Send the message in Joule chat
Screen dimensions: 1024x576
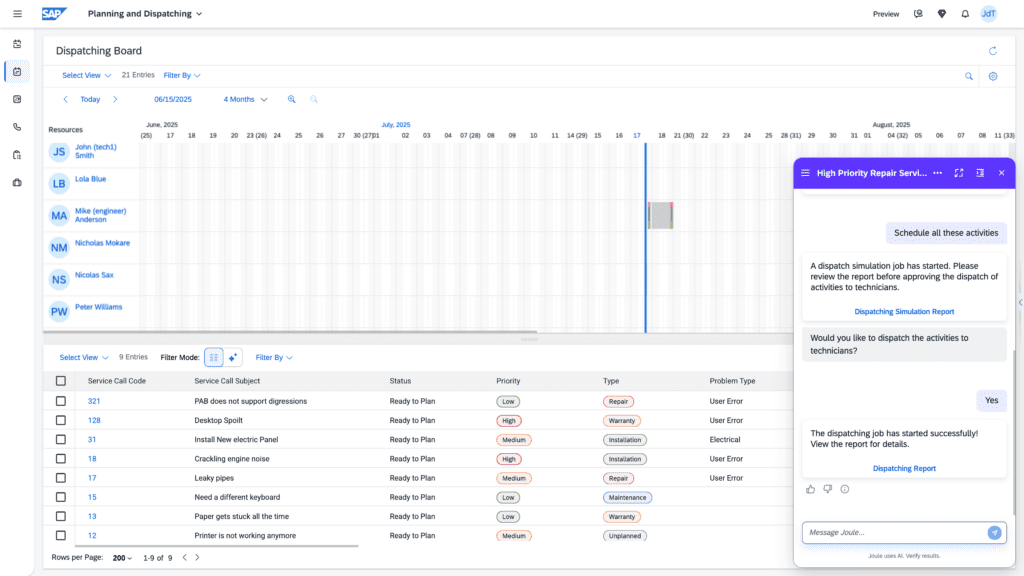point(994,533)
